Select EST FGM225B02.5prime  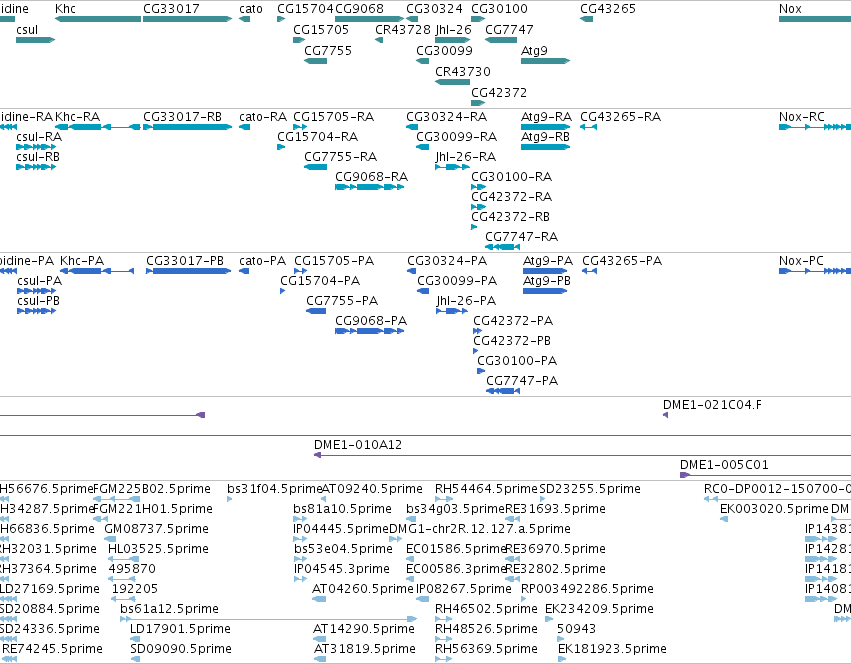117,499
